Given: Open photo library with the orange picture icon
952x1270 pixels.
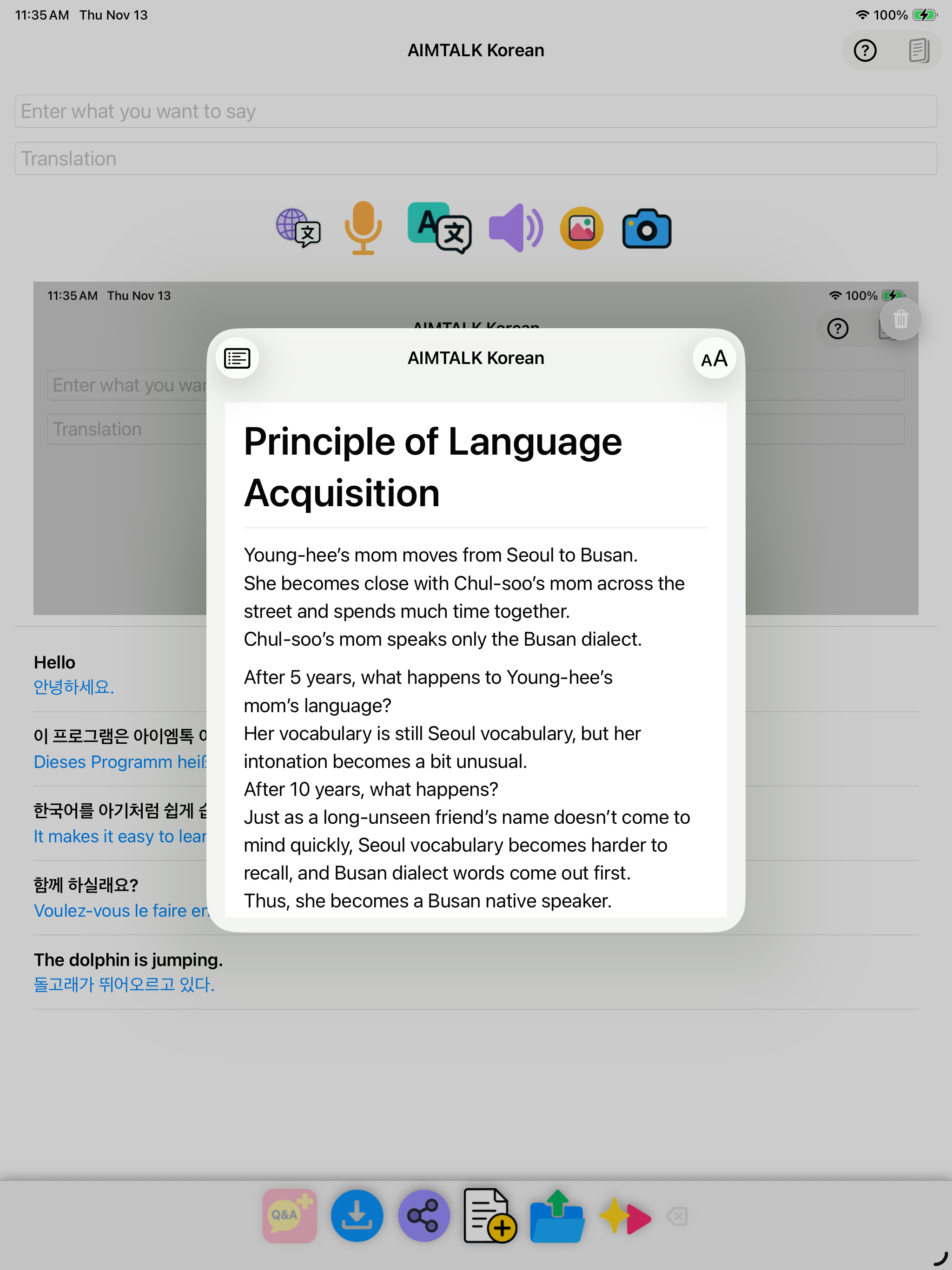Looking at the screenshot, I should click(x=581, y=228).
